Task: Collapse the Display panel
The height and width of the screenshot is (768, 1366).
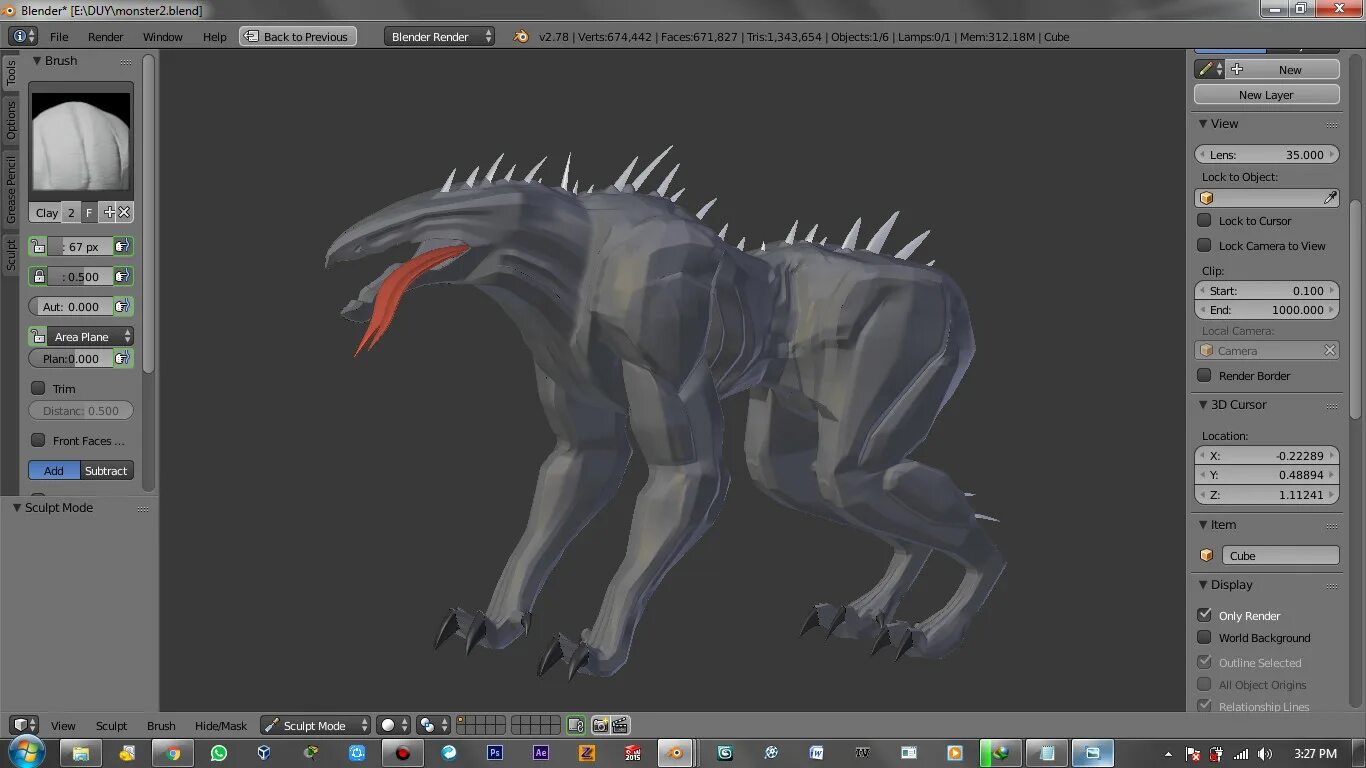Action: click(1203, 585)
